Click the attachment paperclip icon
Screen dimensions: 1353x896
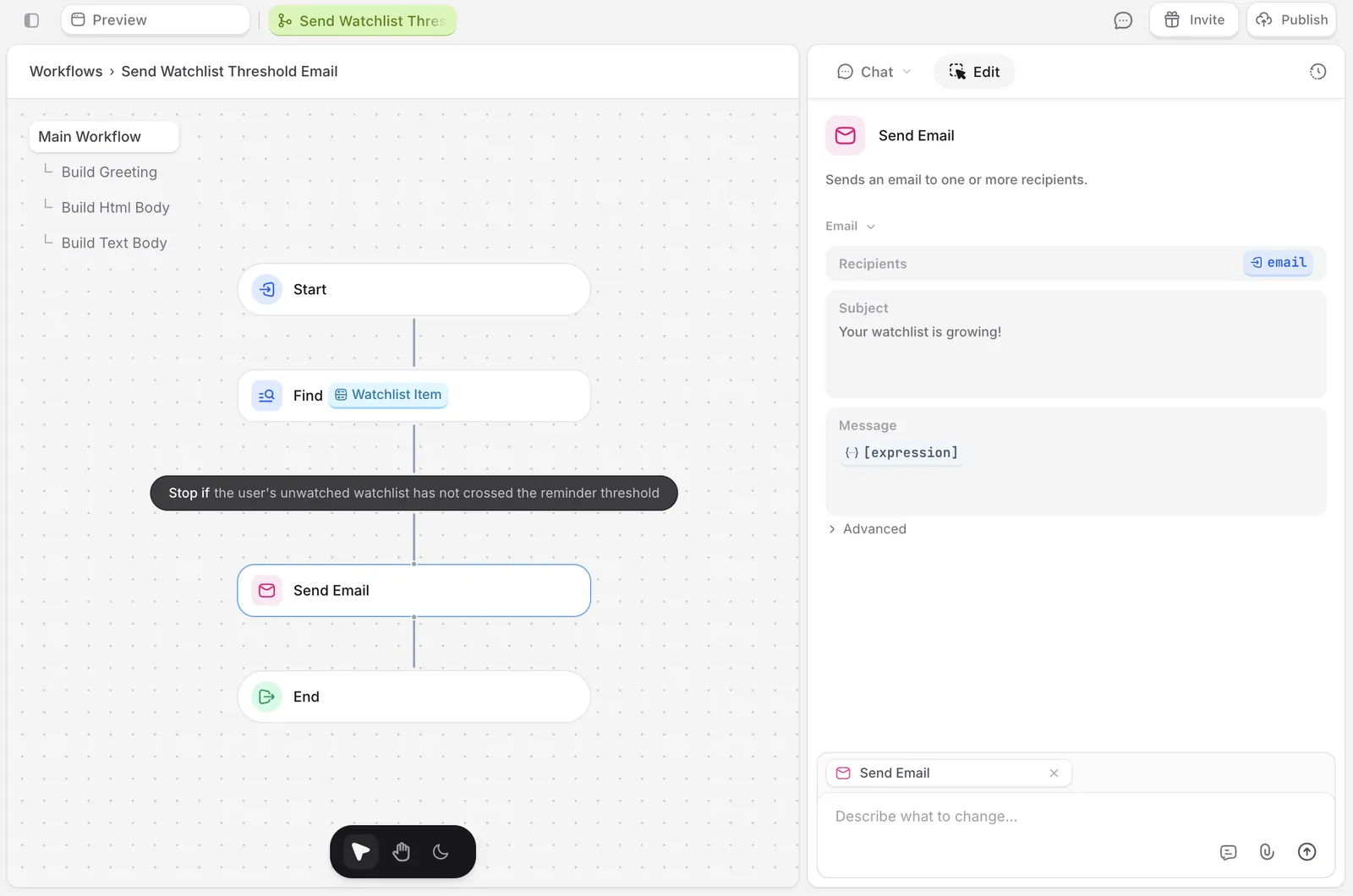[x=1267, y=852]
